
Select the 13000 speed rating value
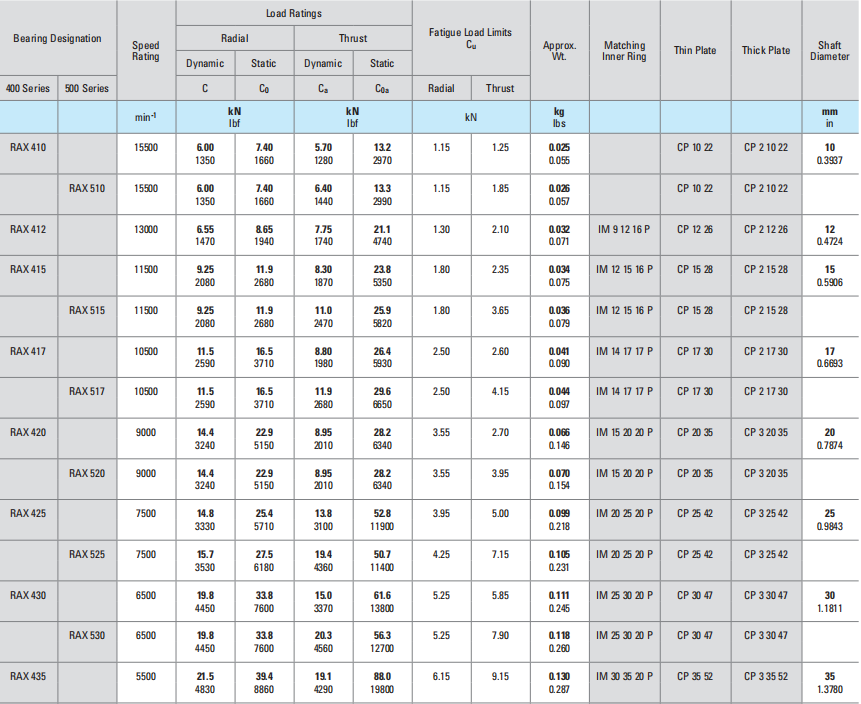tap(145, 229)
